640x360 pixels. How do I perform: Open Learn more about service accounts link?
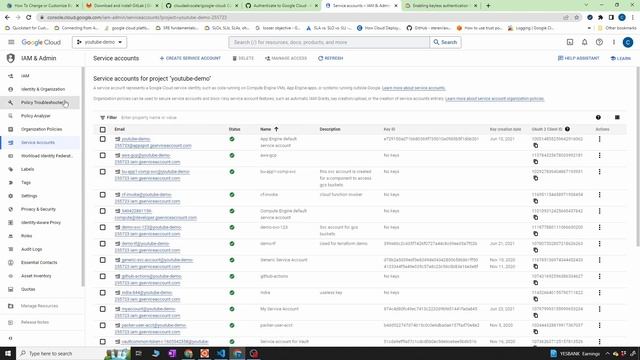(x=413, y=88)
